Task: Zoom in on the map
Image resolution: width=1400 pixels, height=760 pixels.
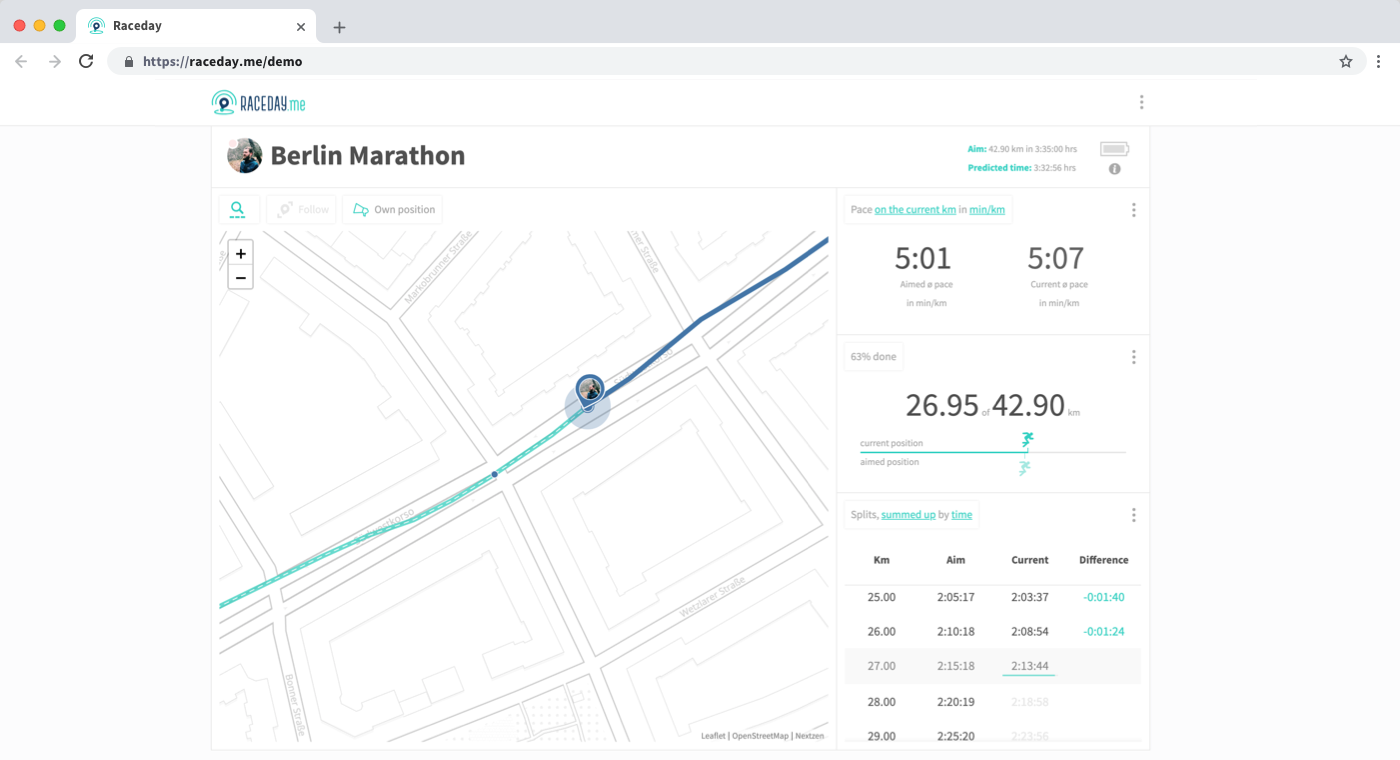Action: 241,254
